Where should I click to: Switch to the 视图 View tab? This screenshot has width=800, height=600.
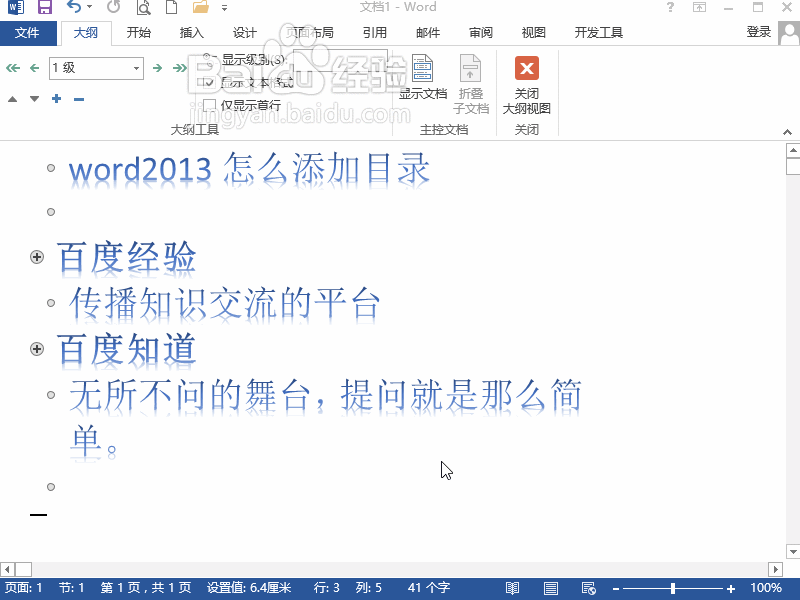pos(534,33)
